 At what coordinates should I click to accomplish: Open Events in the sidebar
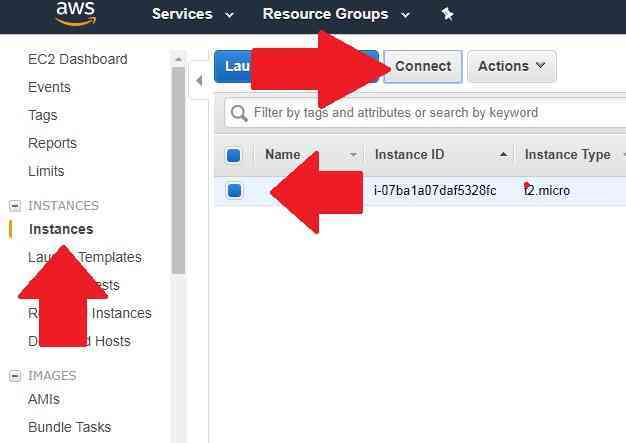49,87
